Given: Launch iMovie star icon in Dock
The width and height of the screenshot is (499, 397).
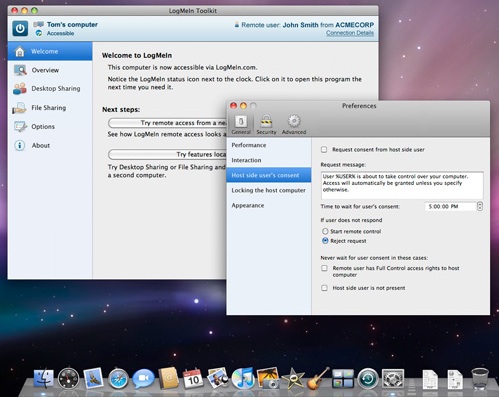Looking at the screenshot, I should (293, 379).
